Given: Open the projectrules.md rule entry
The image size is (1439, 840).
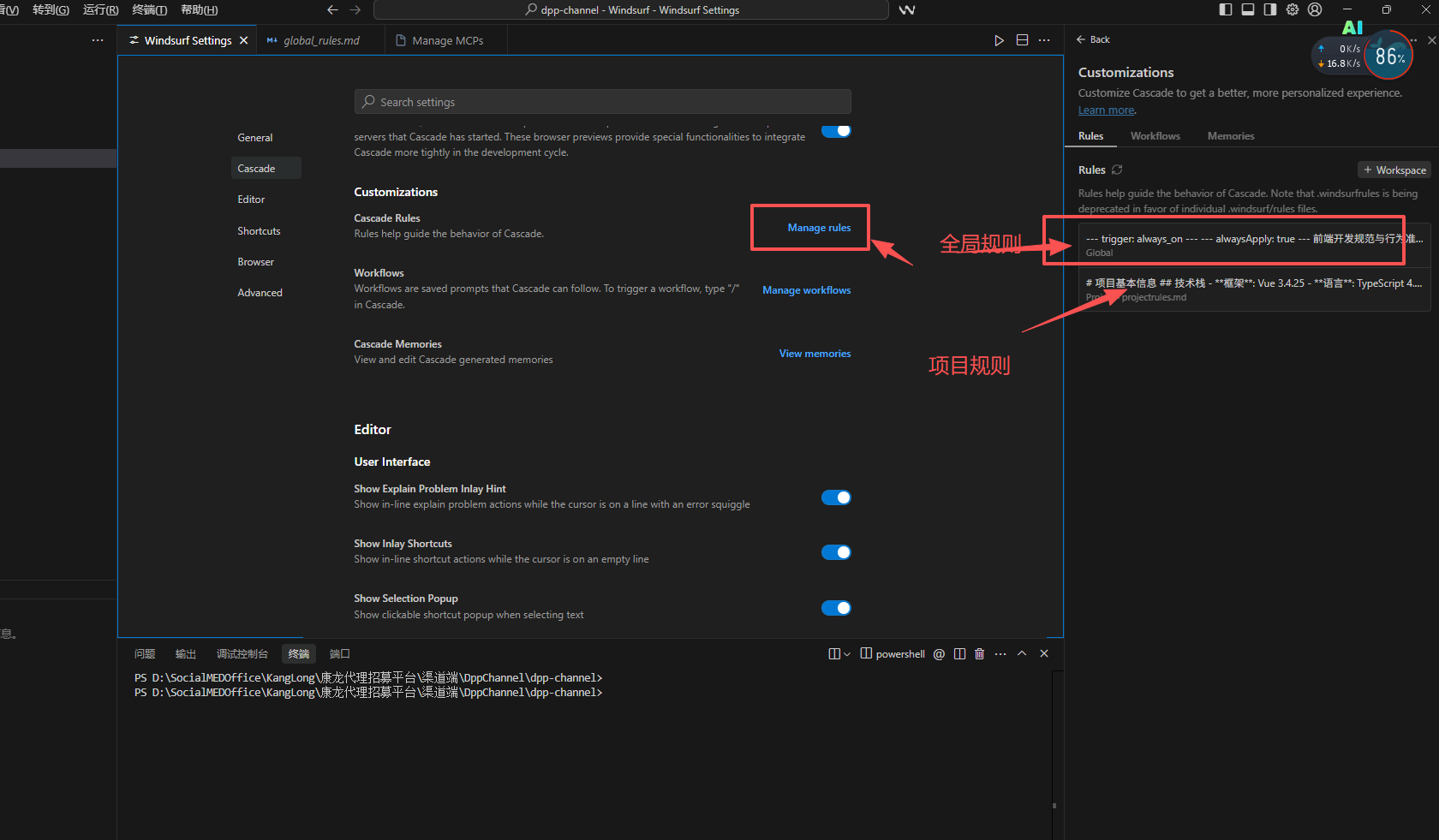Looking at the screenshot, I should [1254, 289].
